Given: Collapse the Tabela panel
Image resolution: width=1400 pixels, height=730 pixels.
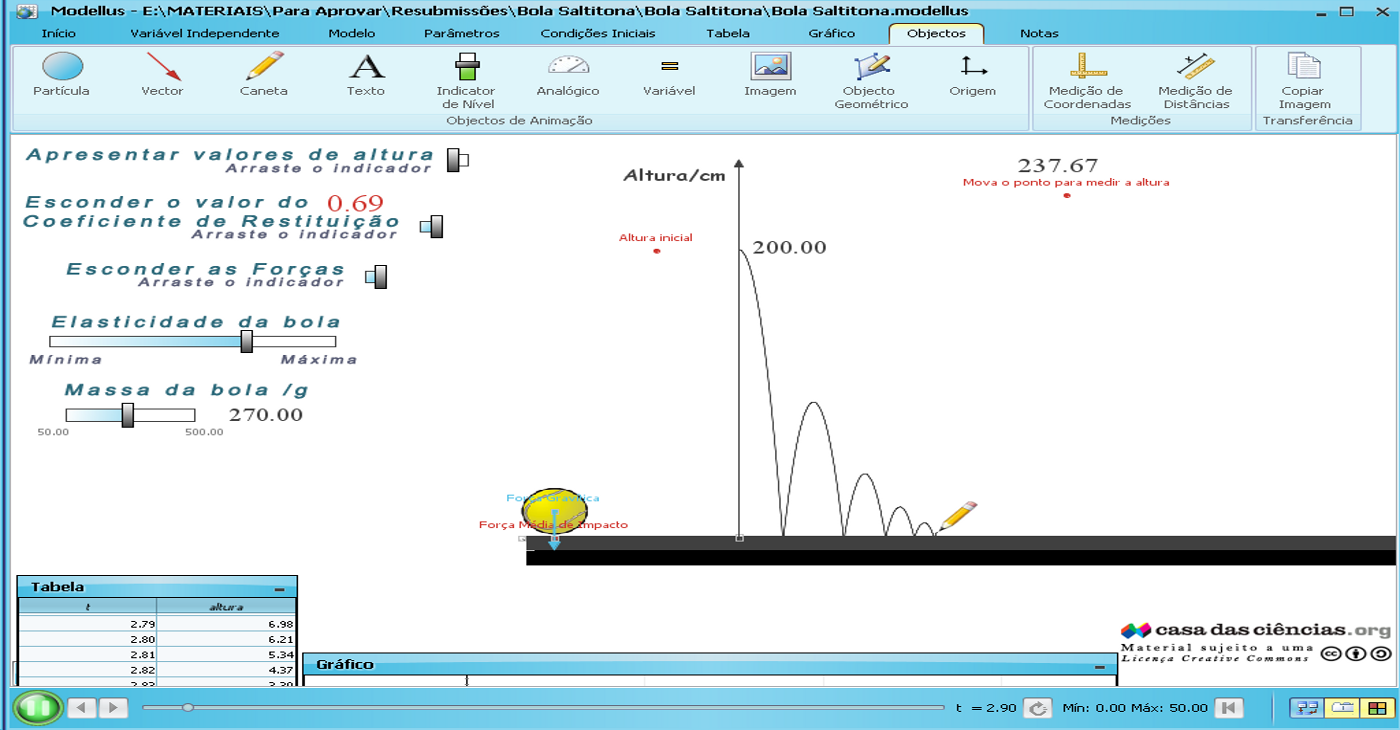Looking at the screenshot, I should [x=280, y=589].
